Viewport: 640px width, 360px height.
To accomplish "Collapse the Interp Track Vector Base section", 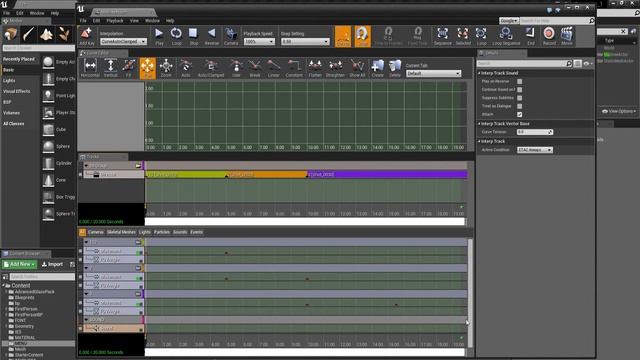I will (479, 124).
